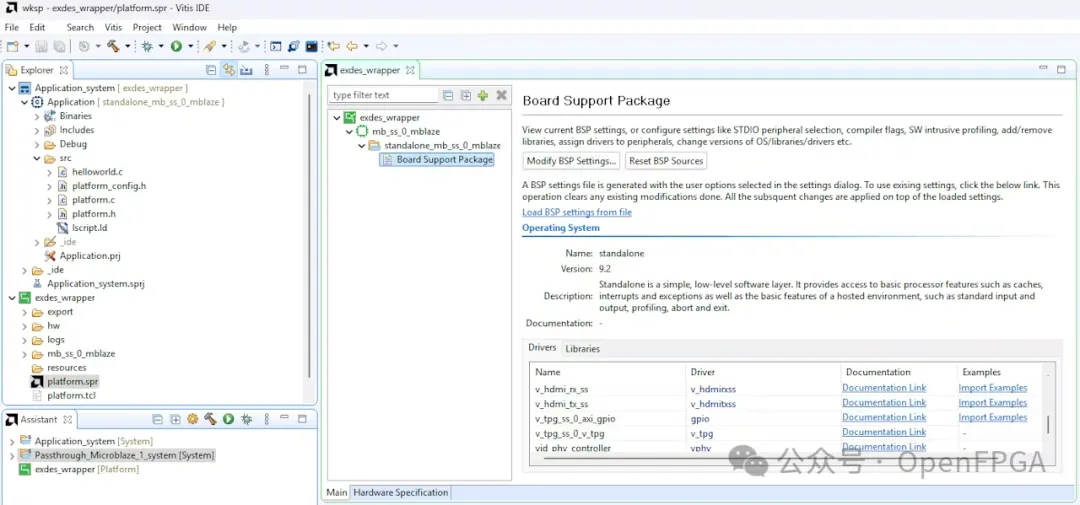Switch to the Libraries tab
Viewport: 1080px width, 505px height.
point(583,349)
